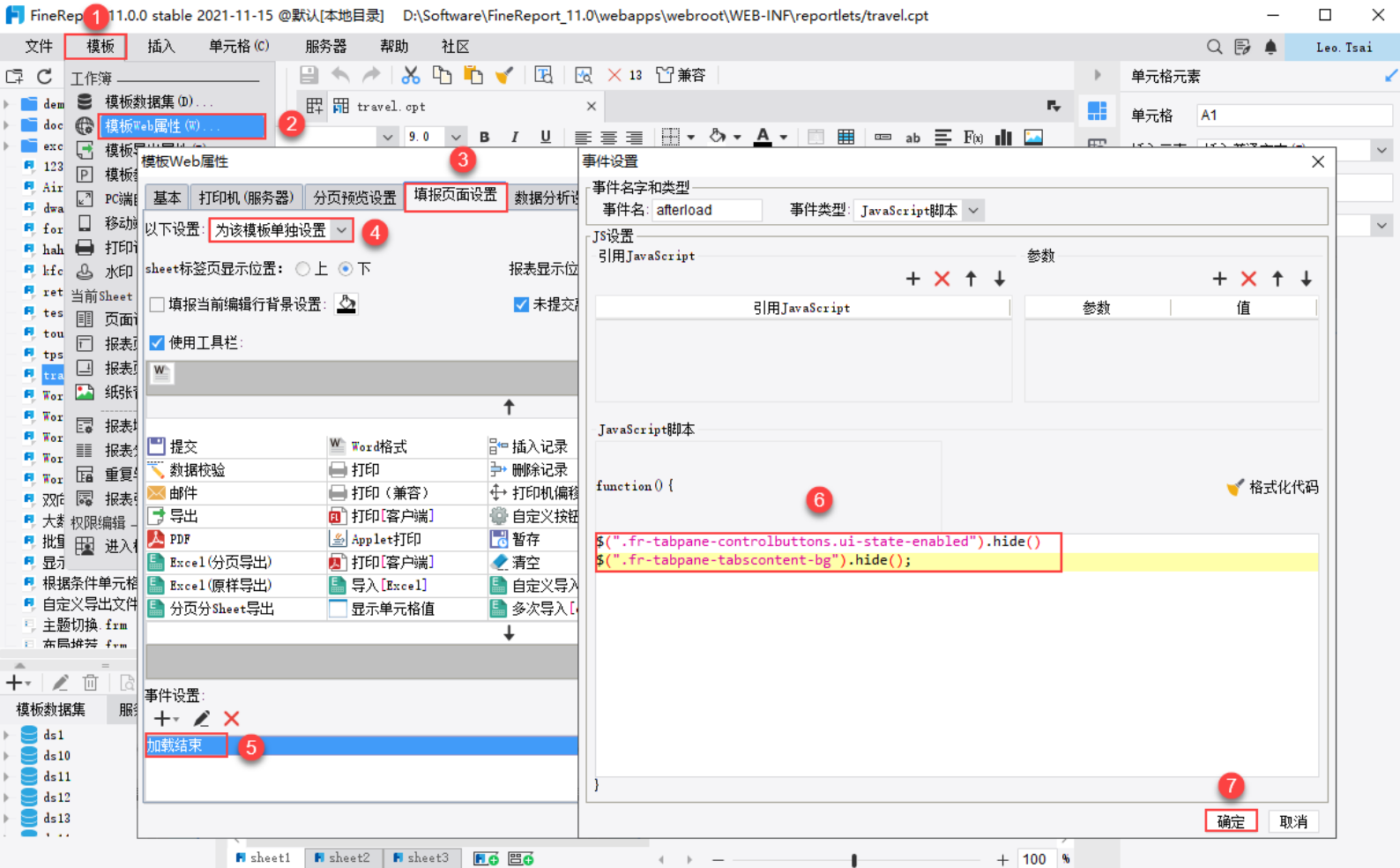Open the 插入 menu
Image resolution: width=1400 pixels, height=868 pixels.
[x=160, y=47]
